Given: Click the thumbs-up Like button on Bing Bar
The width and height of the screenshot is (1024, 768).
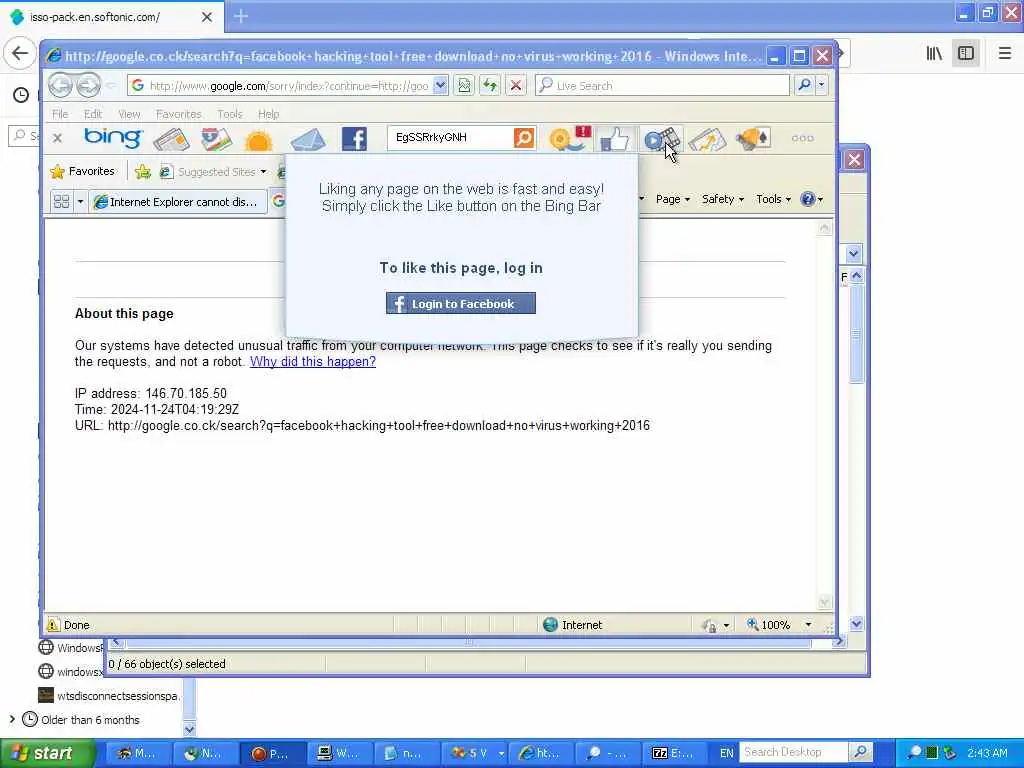Looking at the screenshot, I should 615,139.
